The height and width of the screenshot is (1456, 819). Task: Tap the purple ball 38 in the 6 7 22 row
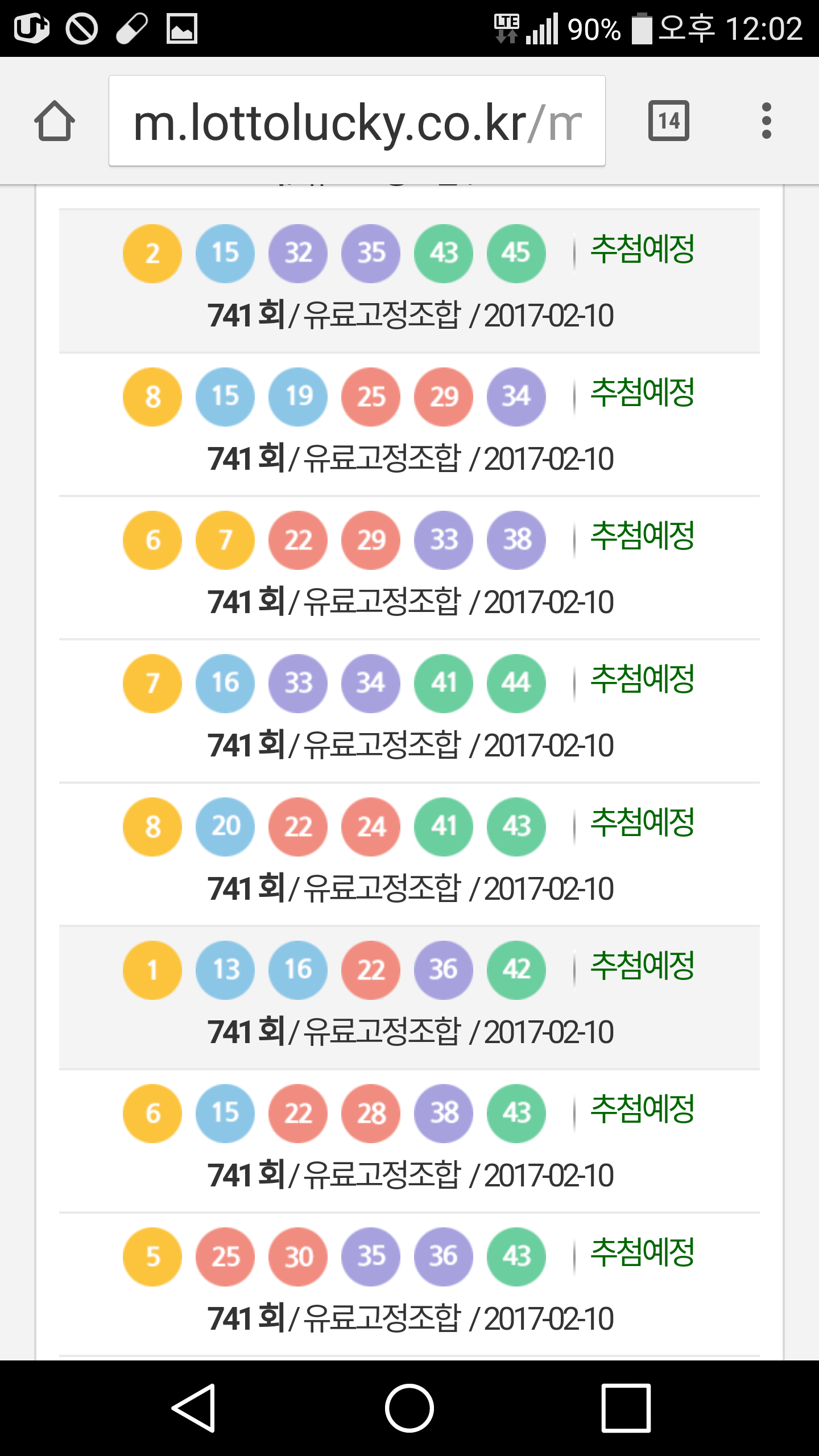[516, 540]
